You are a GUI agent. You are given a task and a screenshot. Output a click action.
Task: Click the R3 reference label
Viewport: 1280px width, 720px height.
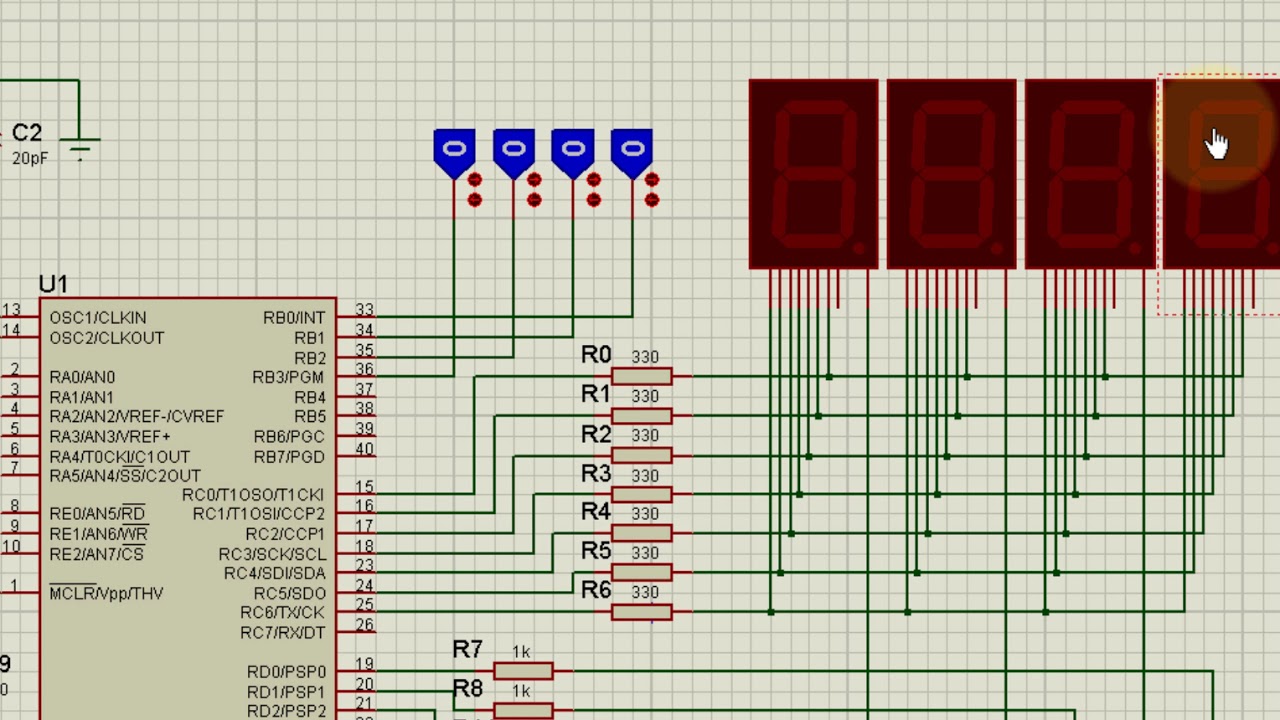[596, 472]
